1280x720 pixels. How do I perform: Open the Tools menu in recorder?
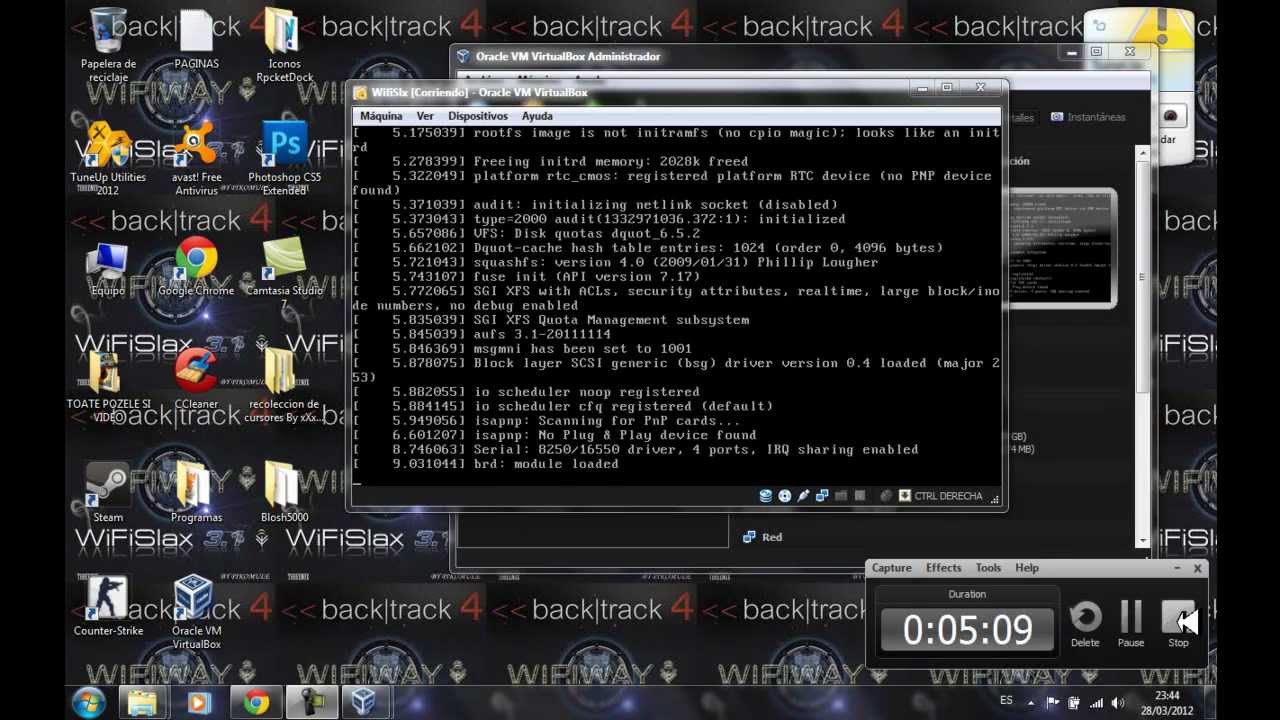click(x=988, y=568)
